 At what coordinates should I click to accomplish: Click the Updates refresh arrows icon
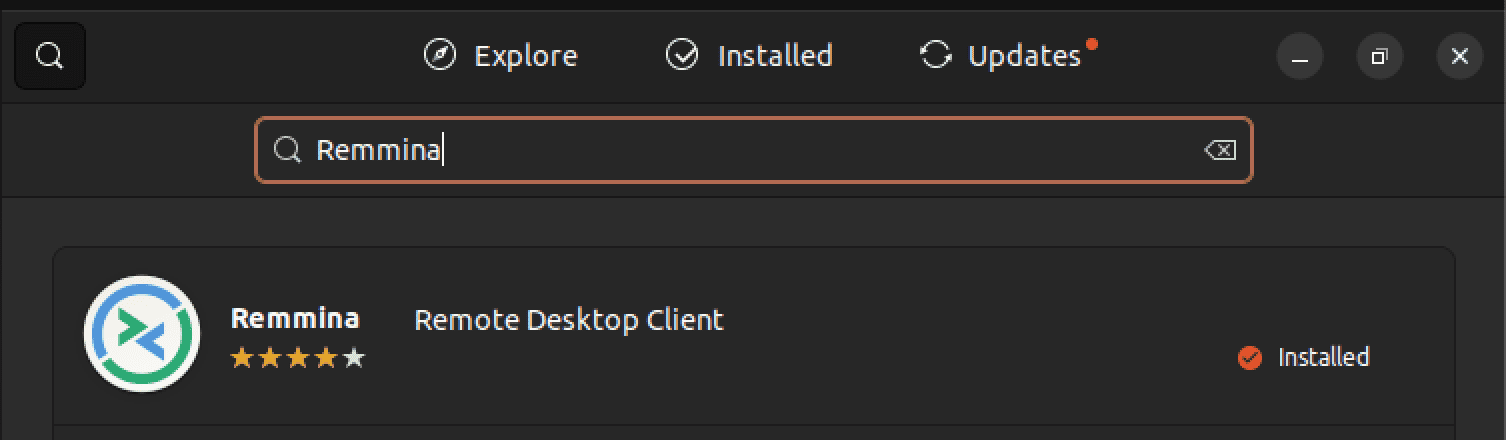coord(935,55)
